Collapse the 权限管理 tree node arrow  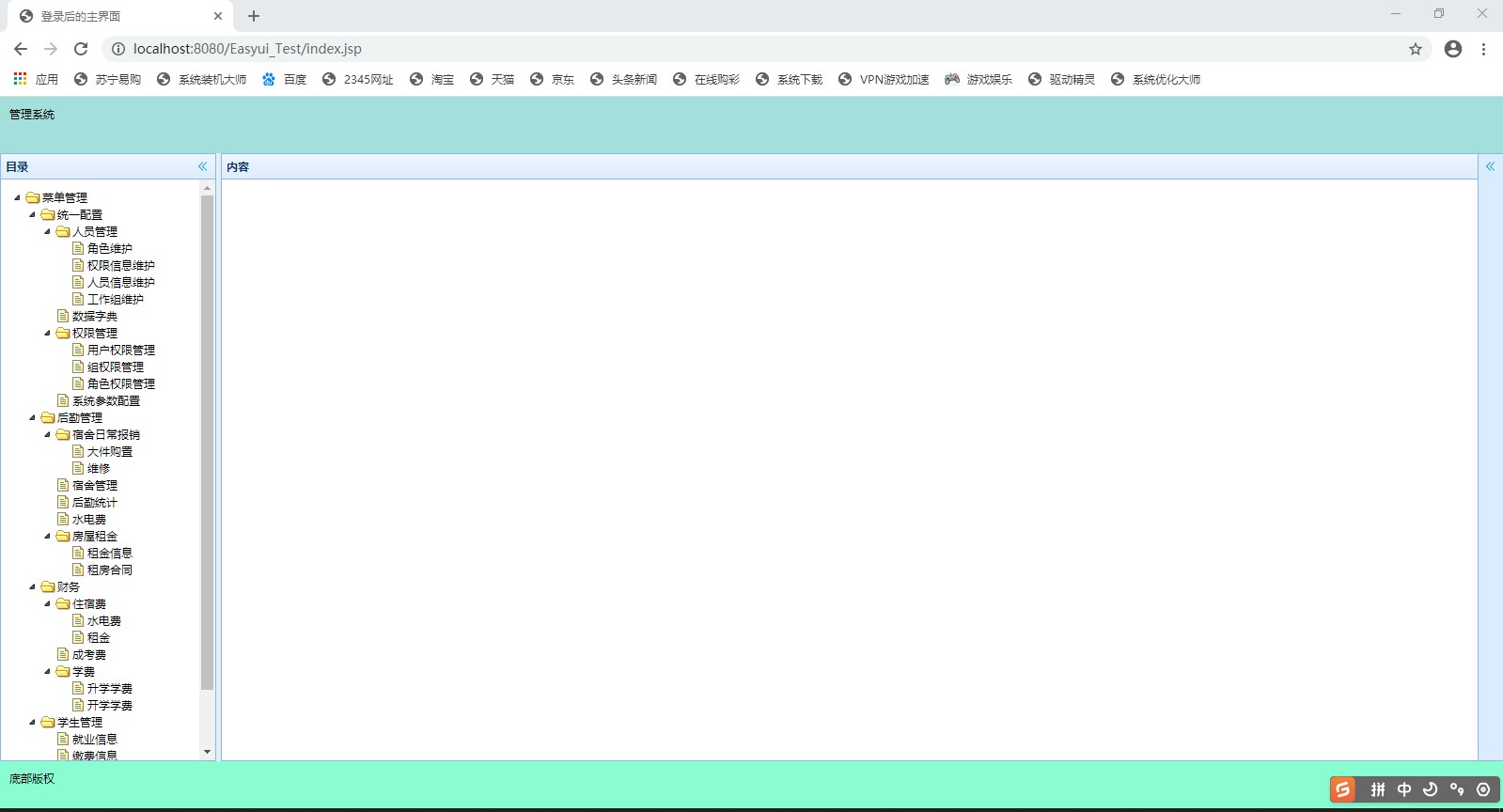47,333
